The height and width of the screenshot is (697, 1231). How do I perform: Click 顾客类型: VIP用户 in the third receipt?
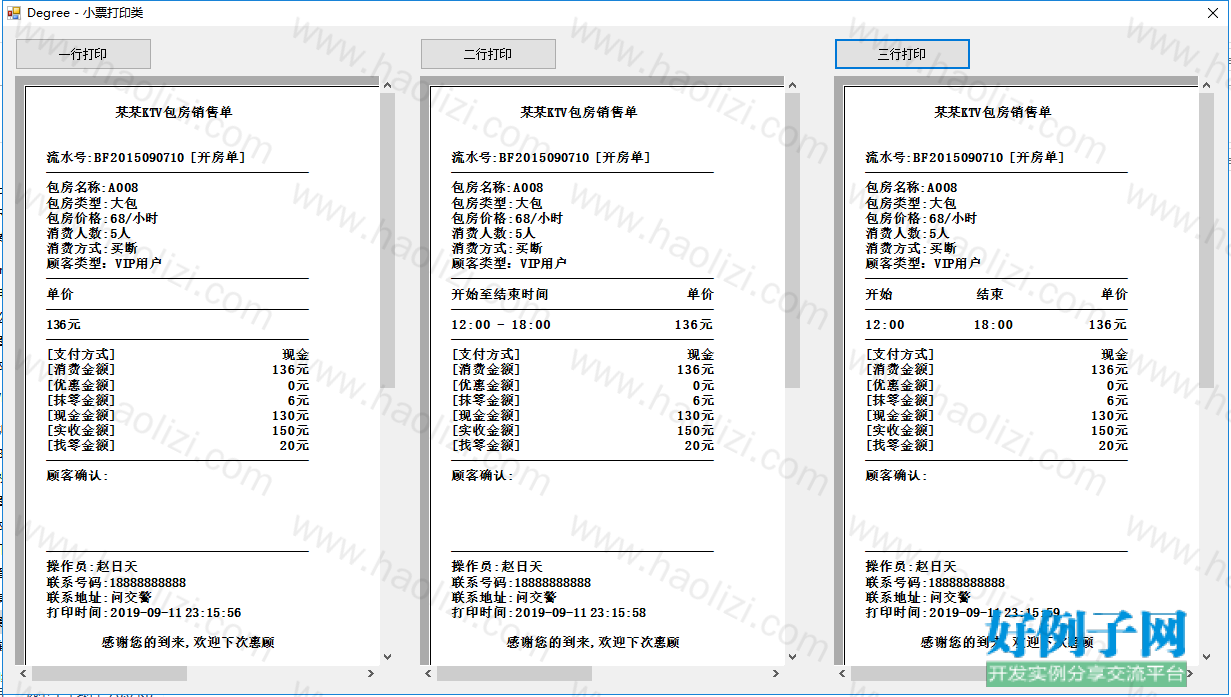pos(923,264)
